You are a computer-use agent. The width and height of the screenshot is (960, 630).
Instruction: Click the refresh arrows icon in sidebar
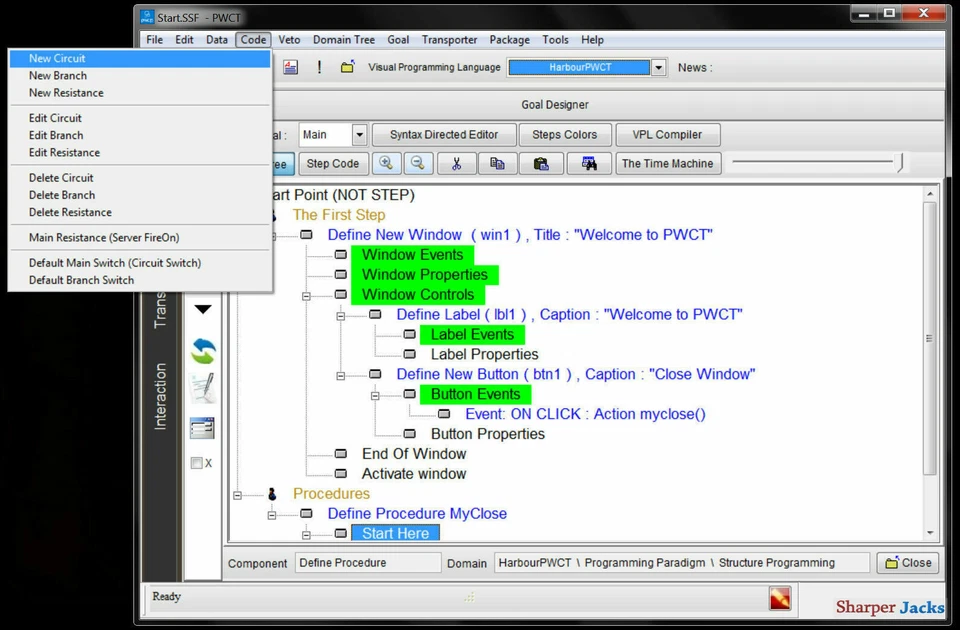click(x=201, y=351)
